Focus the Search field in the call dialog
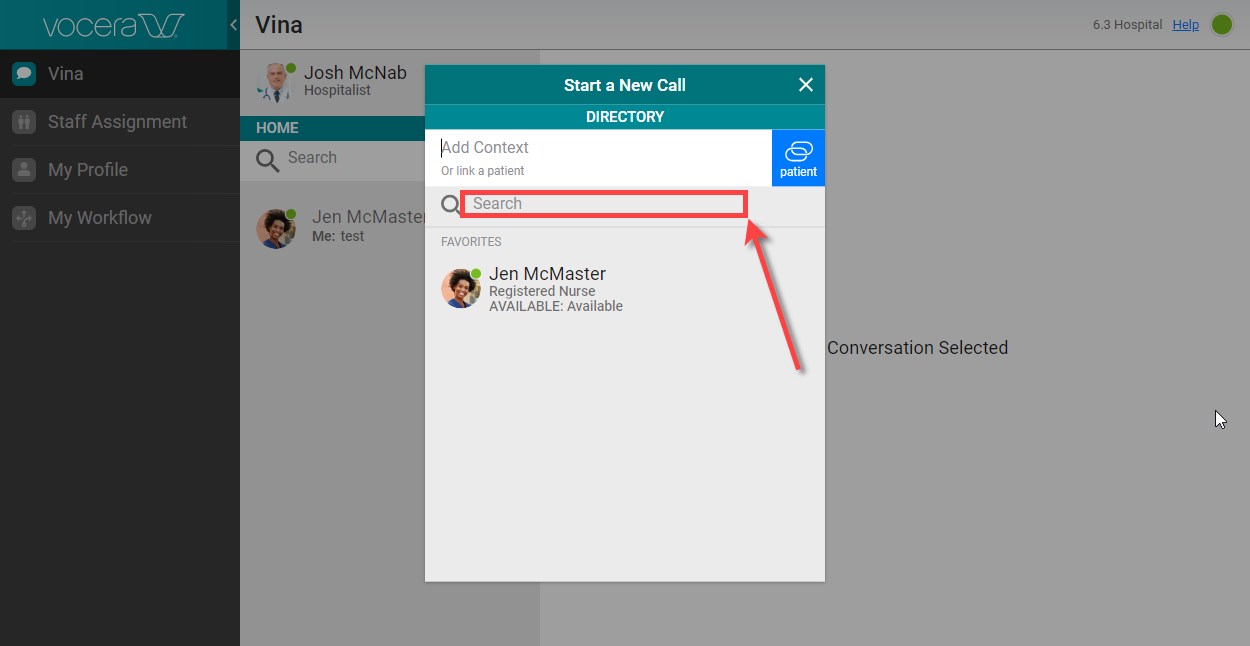 coord(604,204)
